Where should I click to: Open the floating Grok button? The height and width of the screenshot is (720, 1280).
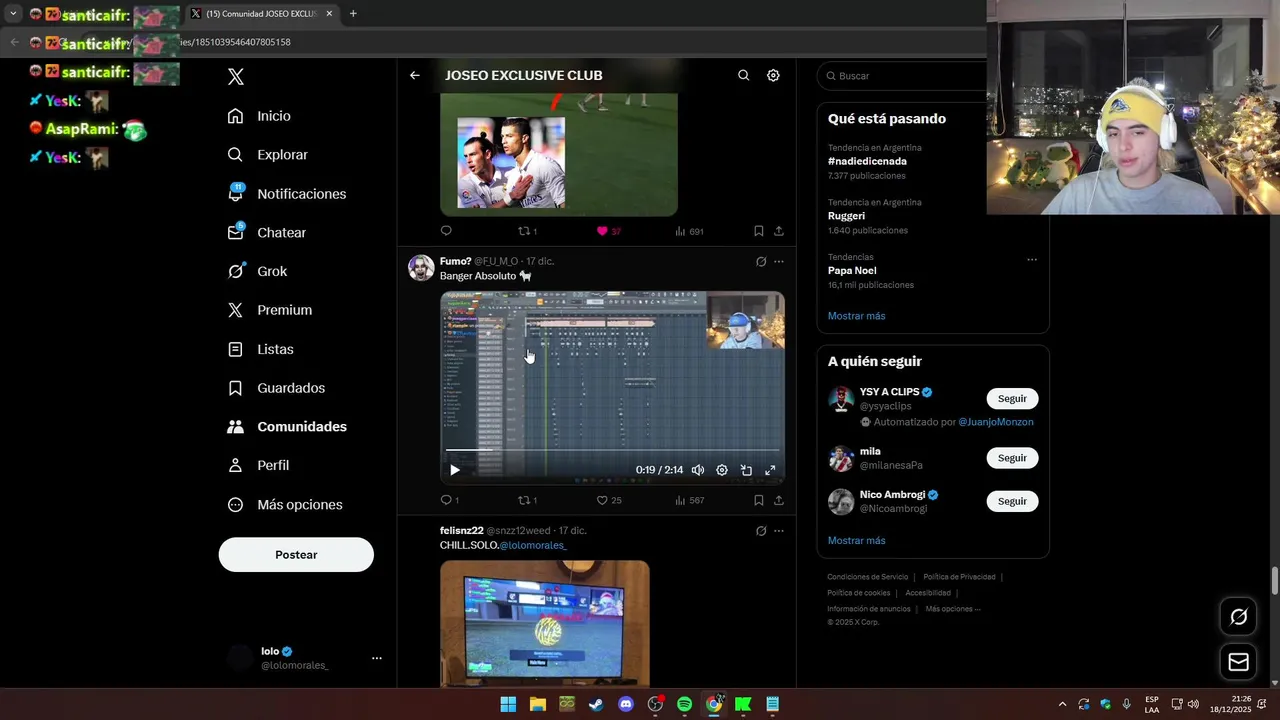tap(1238, 617)
